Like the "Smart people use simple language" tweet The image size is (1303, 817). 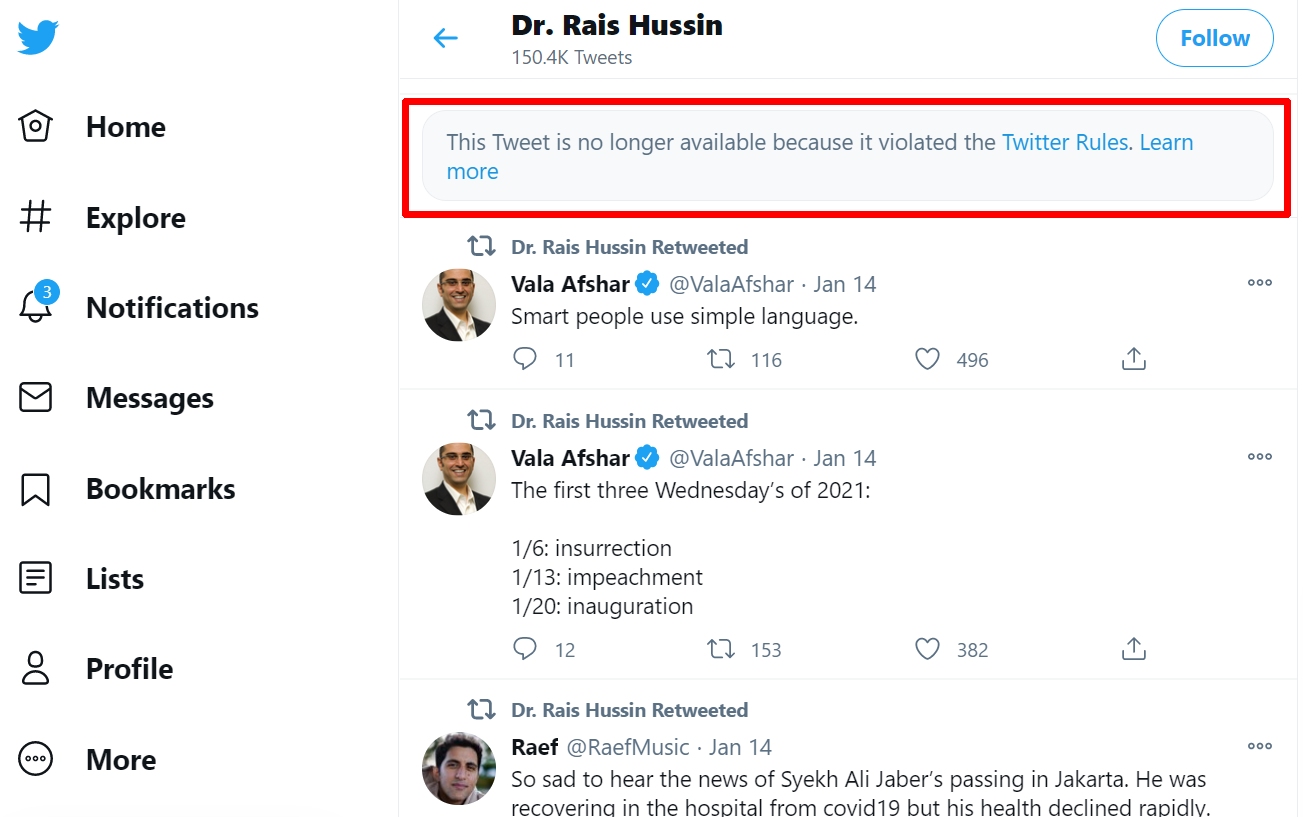tap(928, 359)
